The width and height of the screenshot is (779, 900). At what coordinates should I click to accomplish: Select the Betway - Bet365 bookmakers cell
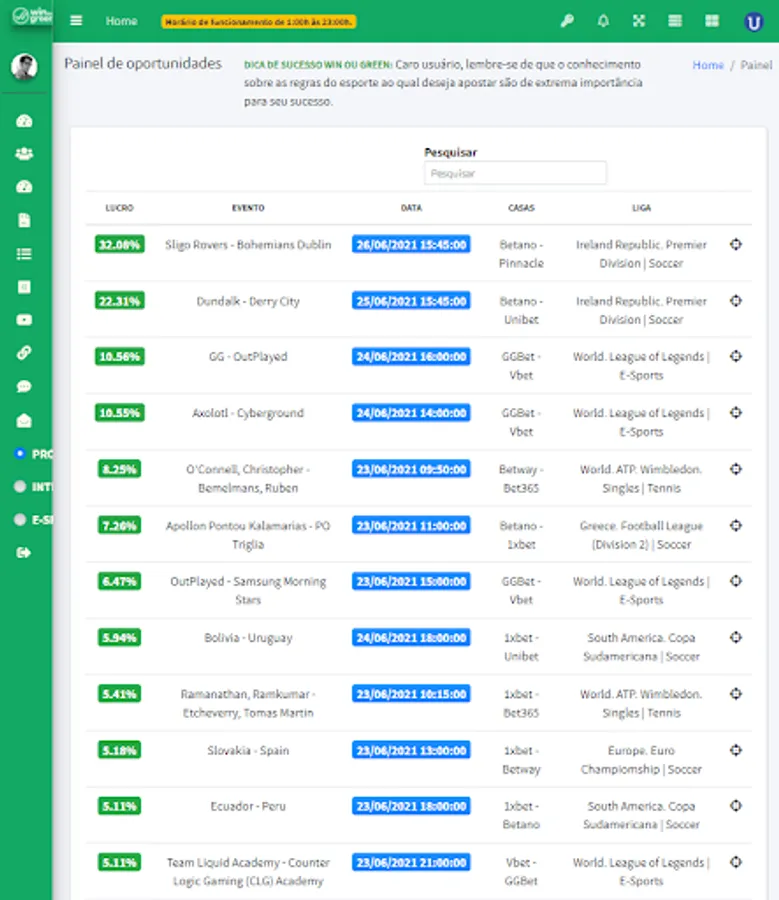click(521, 479)
